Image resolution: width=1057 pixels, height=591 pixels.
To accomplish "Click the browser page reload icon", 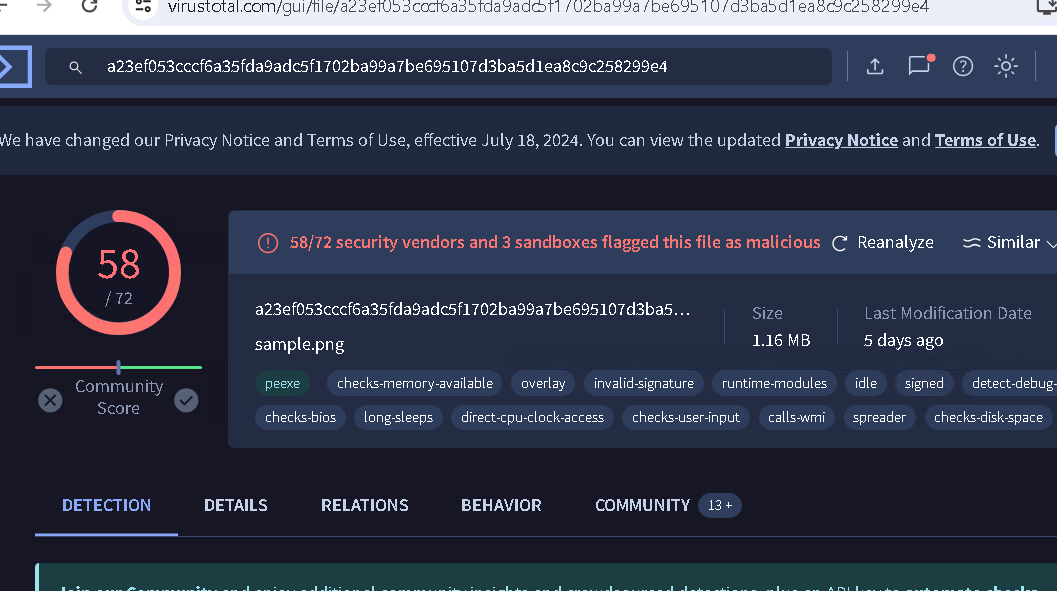I will coord(89,8).
